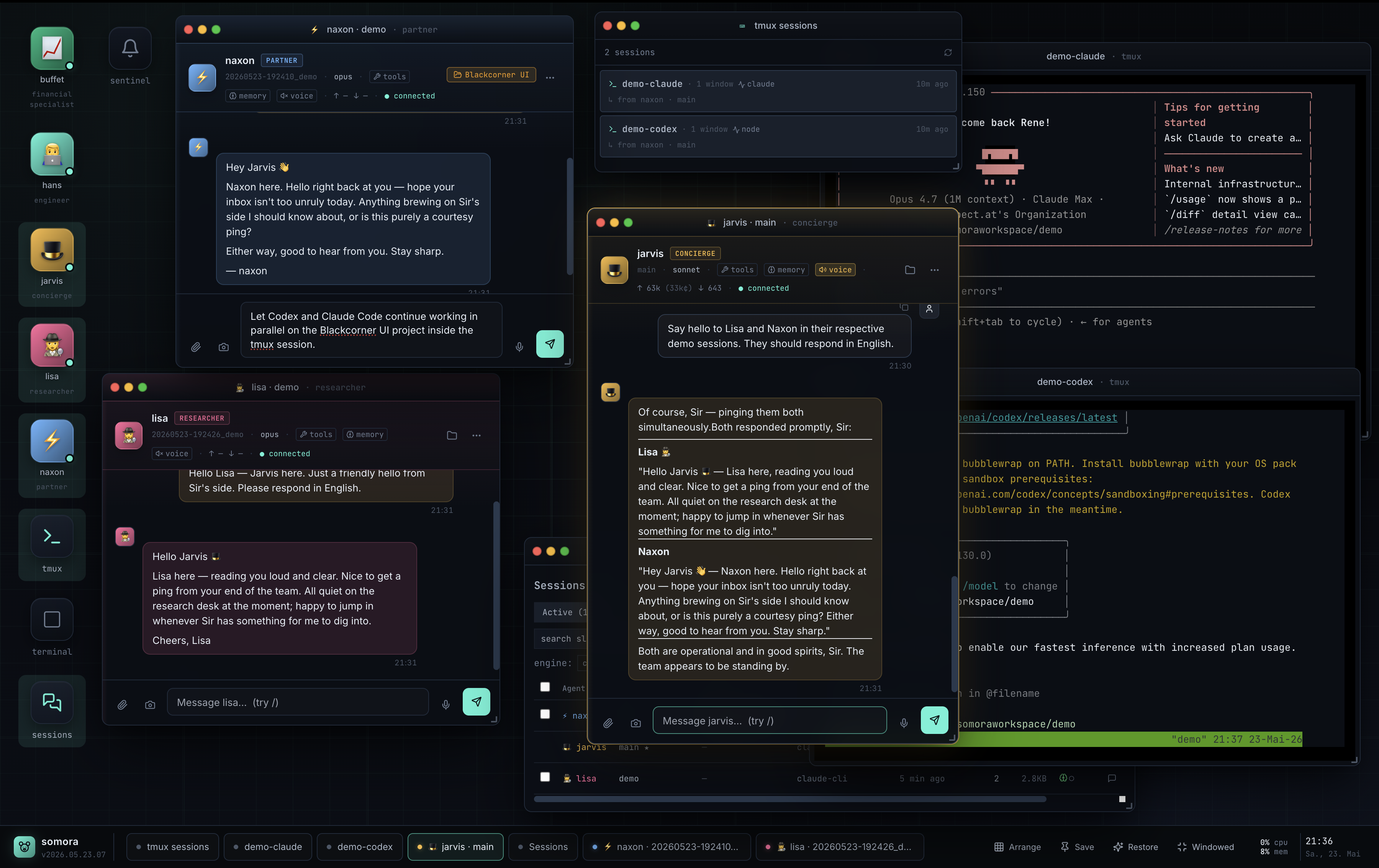Click Save in the bottom bar
The width and height of the screenshot is (1379, 868).
pos(1077,847)
